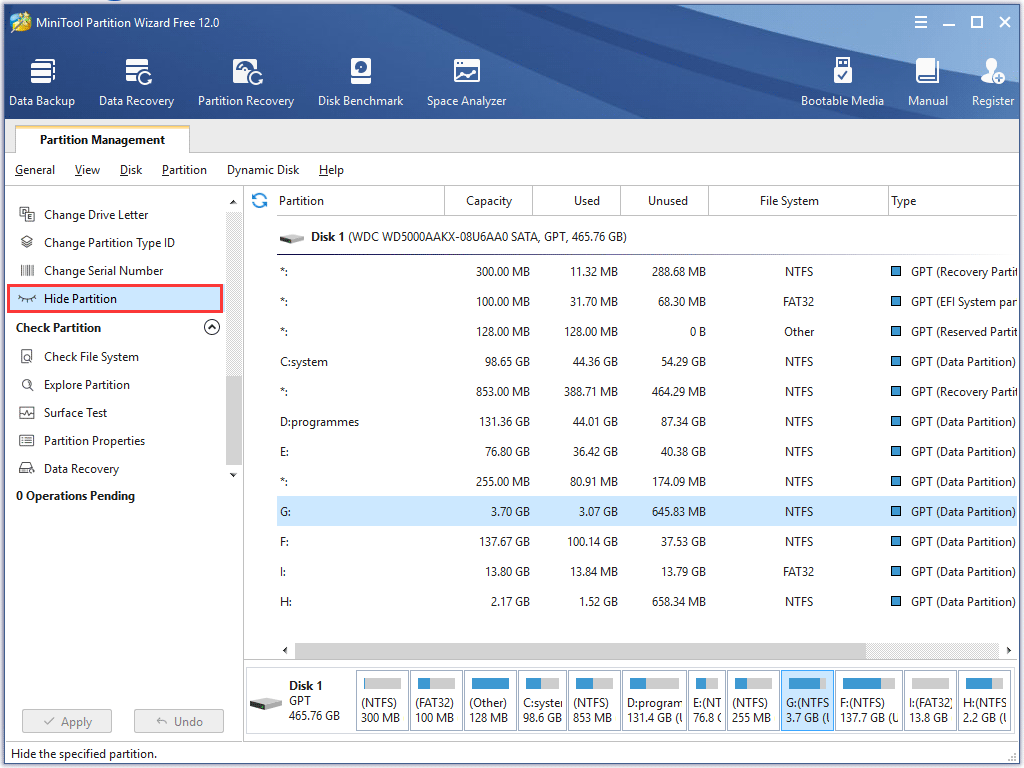Click the Undo button
Viewport: 1024px width, 768px height.
tap(179, 722)
